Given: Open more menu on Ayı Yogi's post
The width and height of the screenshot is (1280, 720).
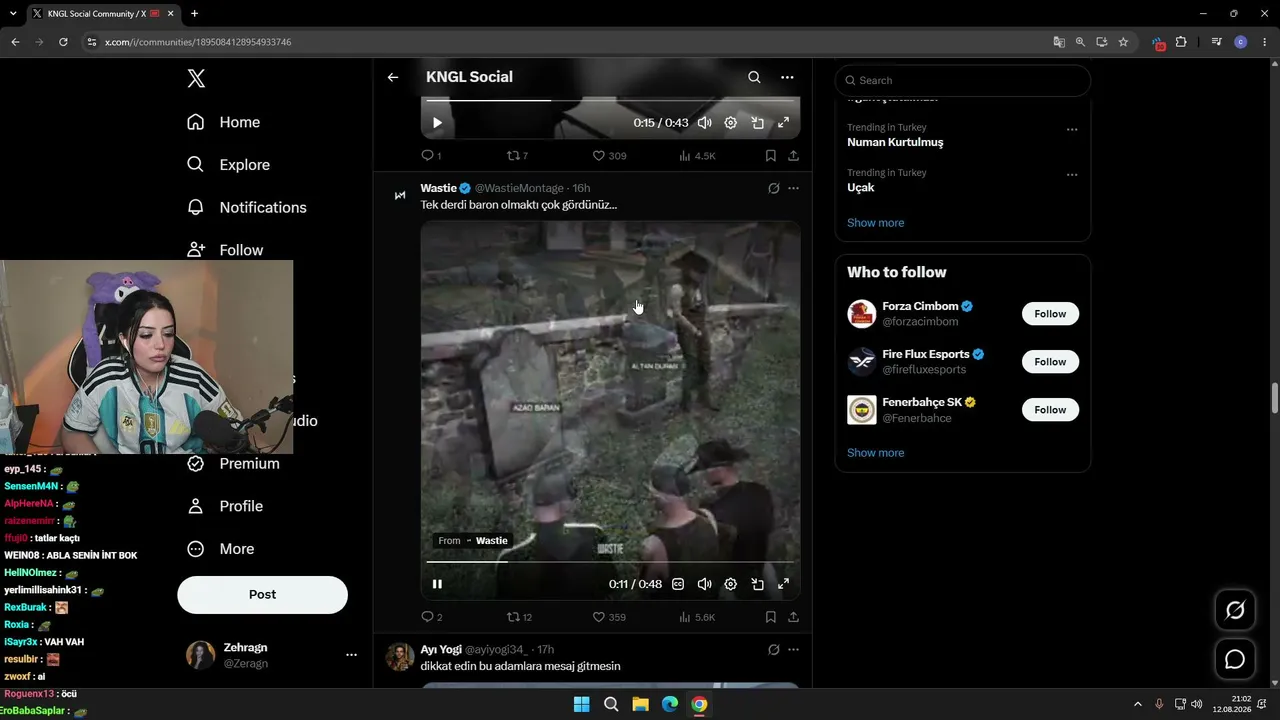Looking at the screenshot, I should click(793, 650).
